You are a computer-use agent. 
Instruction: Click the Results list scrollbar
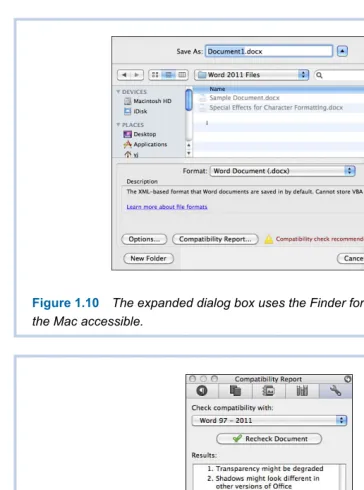click(342, 477)
